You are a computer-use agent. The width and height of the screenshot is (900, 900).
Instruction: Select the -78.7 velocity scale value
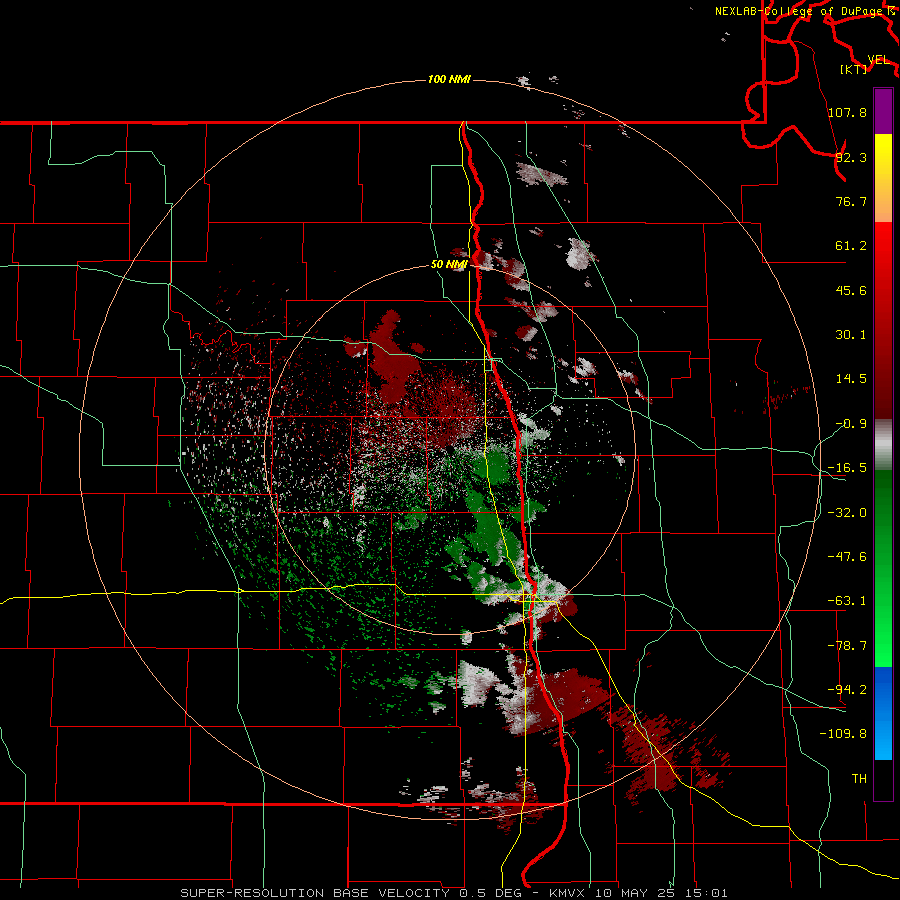(847, 646)
